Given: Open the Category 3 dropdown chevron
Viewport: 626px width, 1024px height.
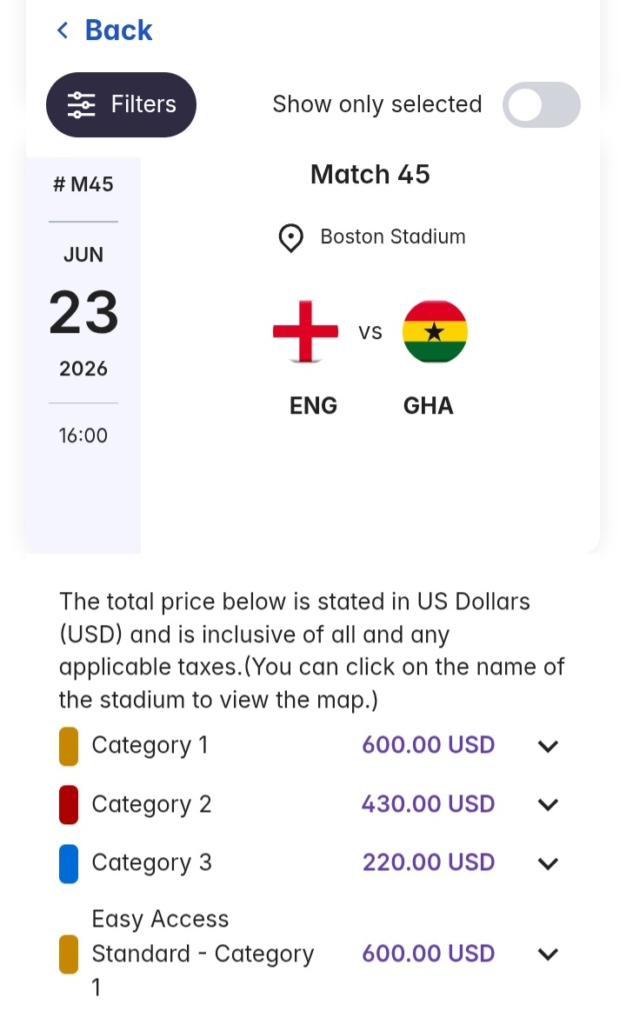Looking at the screenshot, I should click(x=548, y=863).
